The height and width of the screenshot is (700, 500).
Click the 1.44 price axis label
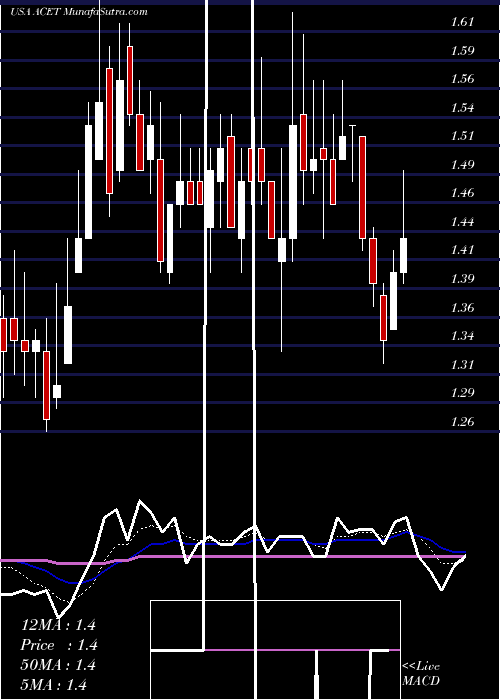click(462, 222)
